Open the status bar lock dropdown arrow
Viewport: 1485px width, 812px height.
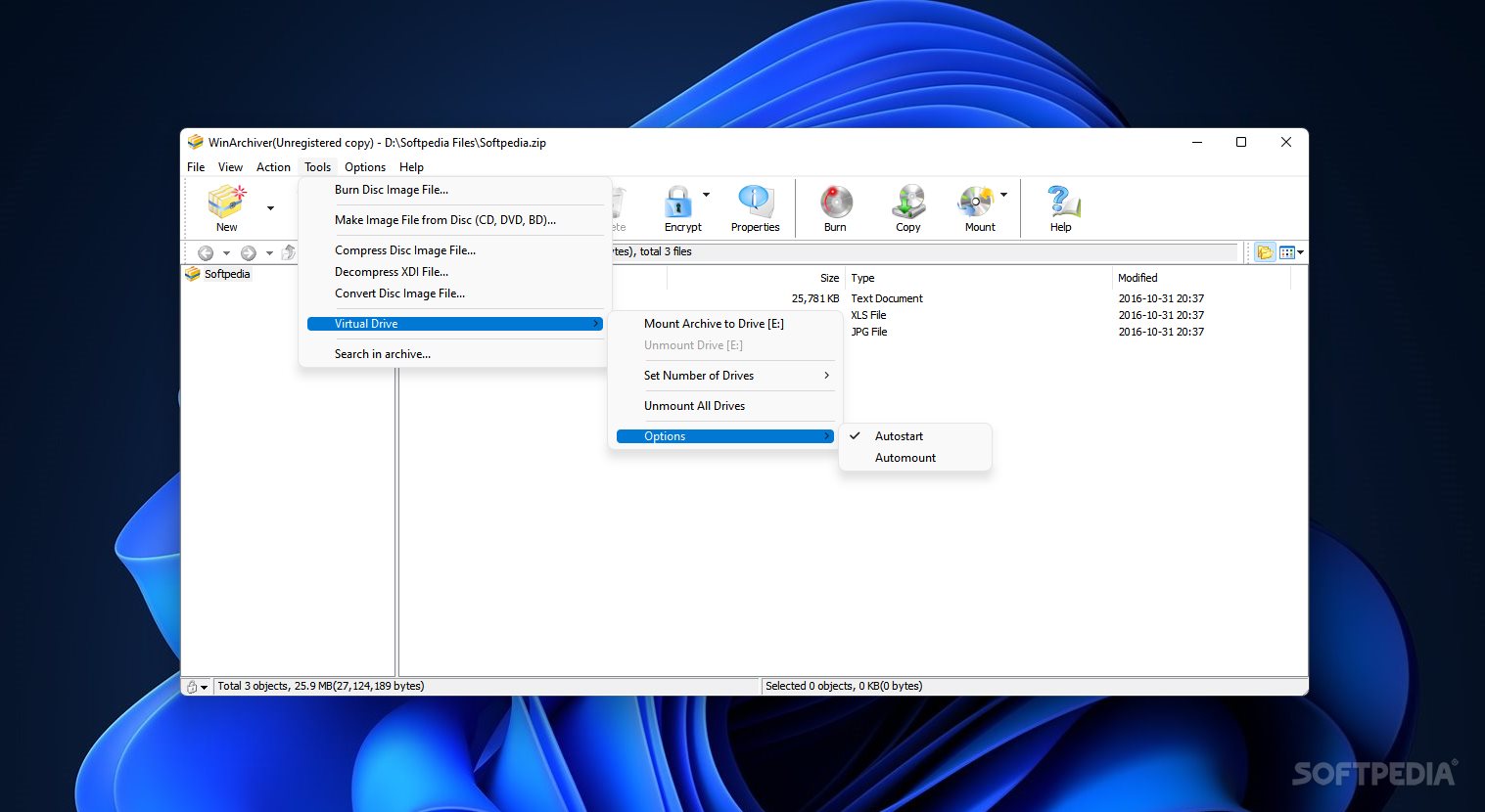(x=204, y=688)
